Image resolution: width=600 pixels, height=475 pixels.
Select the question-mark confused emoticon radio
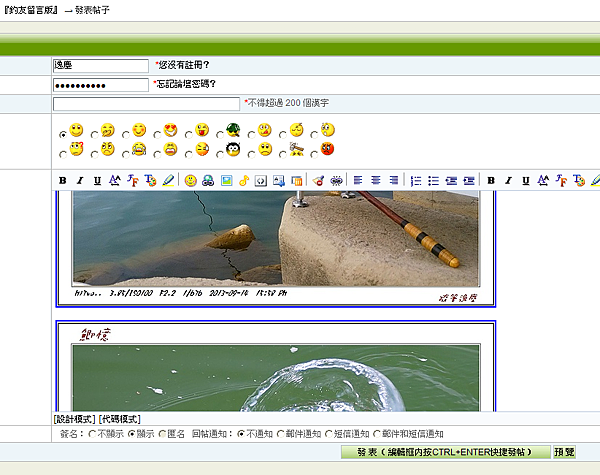(63, 154)
